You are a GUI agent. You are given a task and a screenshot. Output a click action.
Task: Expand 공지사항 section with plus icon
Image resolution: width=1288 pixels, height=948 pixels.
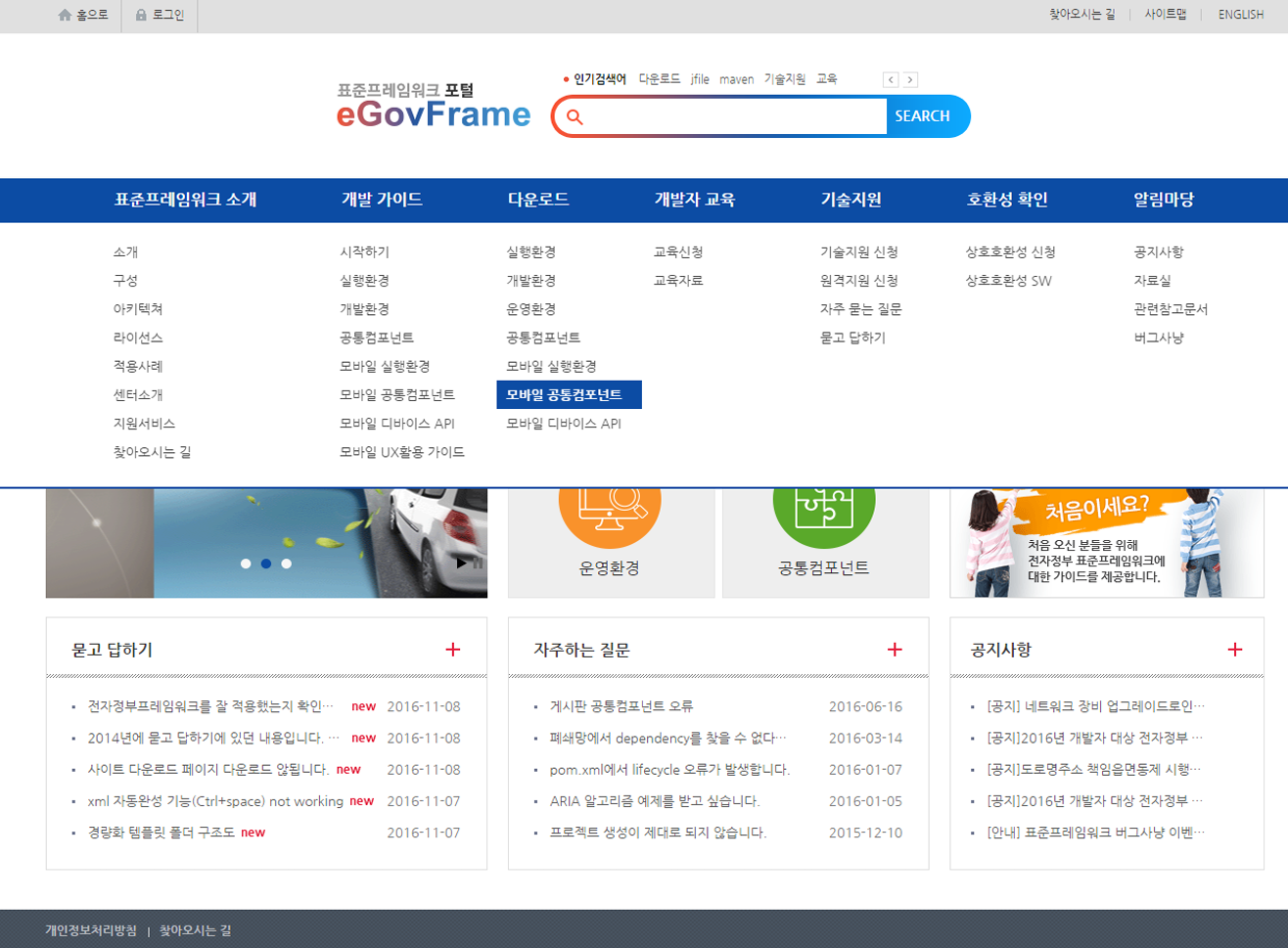pos(1235,650)
